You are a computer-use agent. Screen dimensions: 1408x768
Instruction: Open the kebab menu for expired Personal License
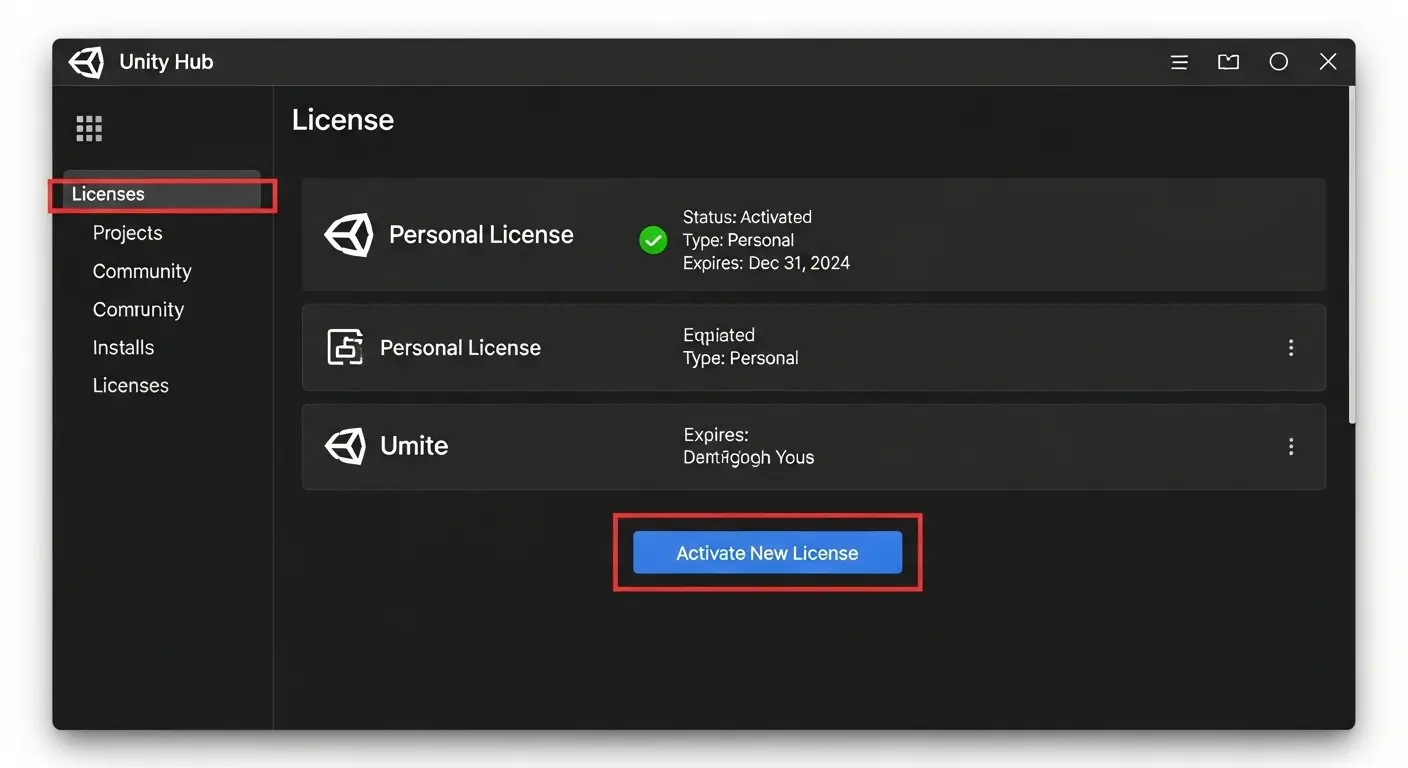[1291, 347]
